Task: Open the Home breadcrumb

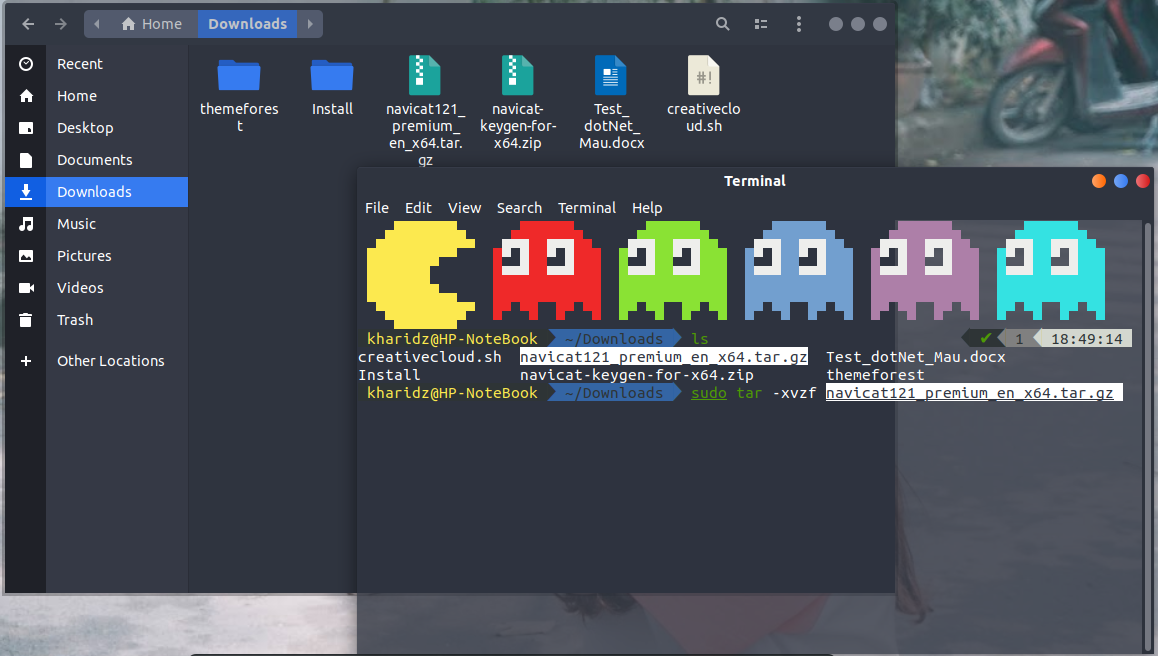Action: [x=152, y=24]
